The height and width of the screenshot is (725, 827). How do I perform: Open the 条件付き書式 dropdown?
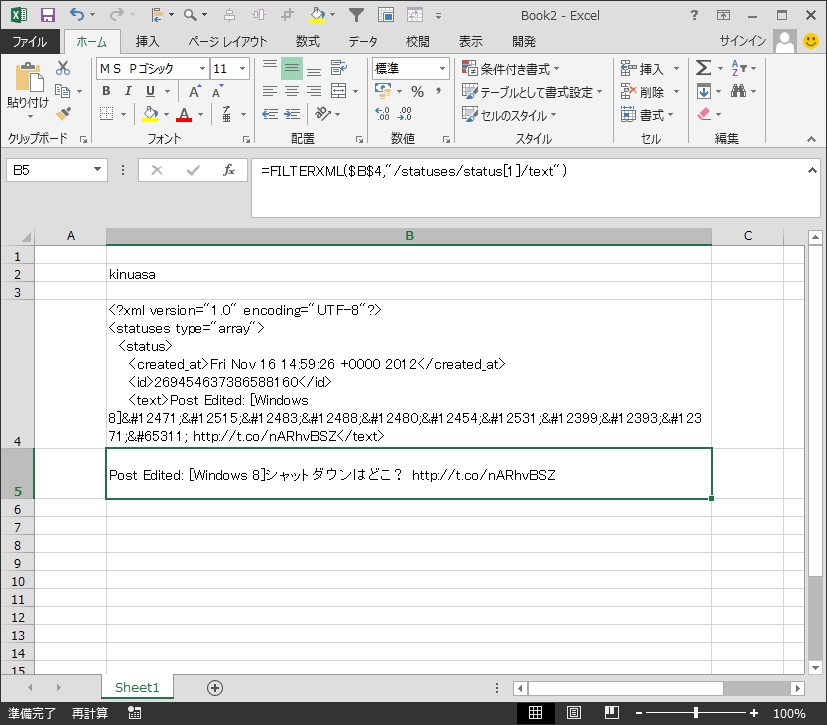[510, 69]
